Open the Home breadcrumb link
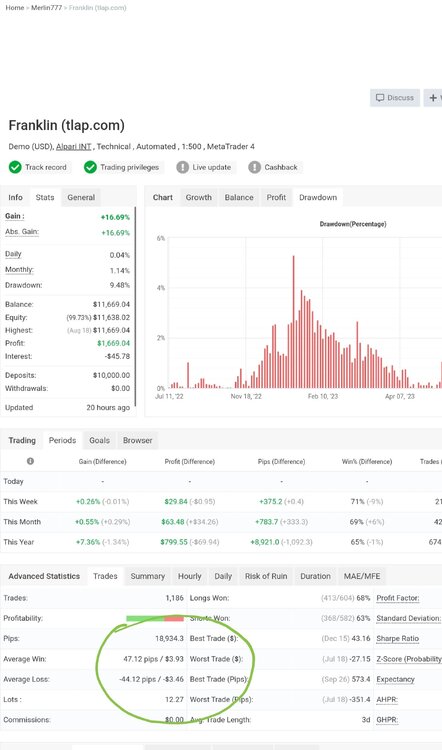 (14, 8)
